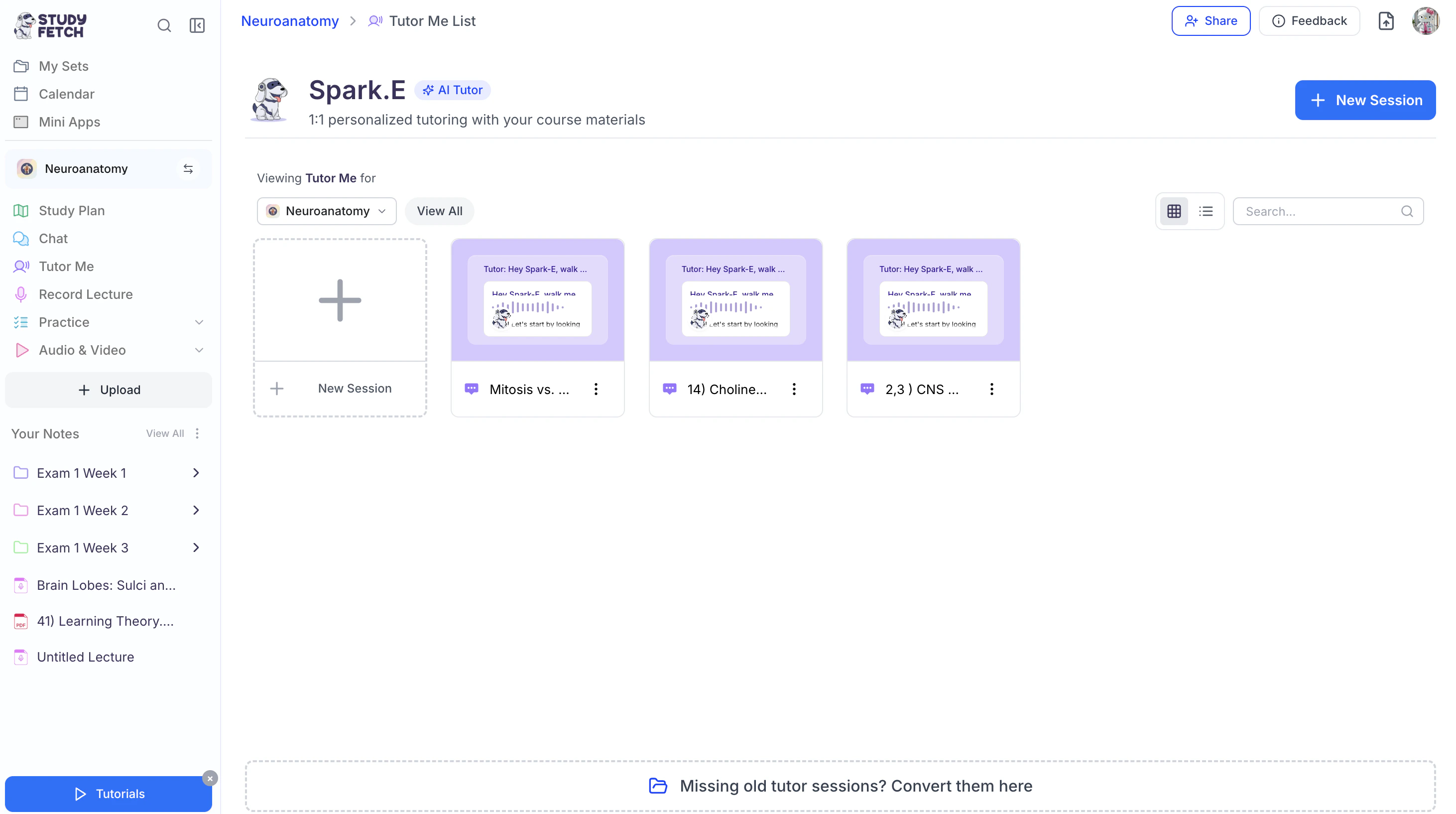Click the sidebar search magnifier icon
This screenshot has height=814, width=1456.
coord(164,25)
